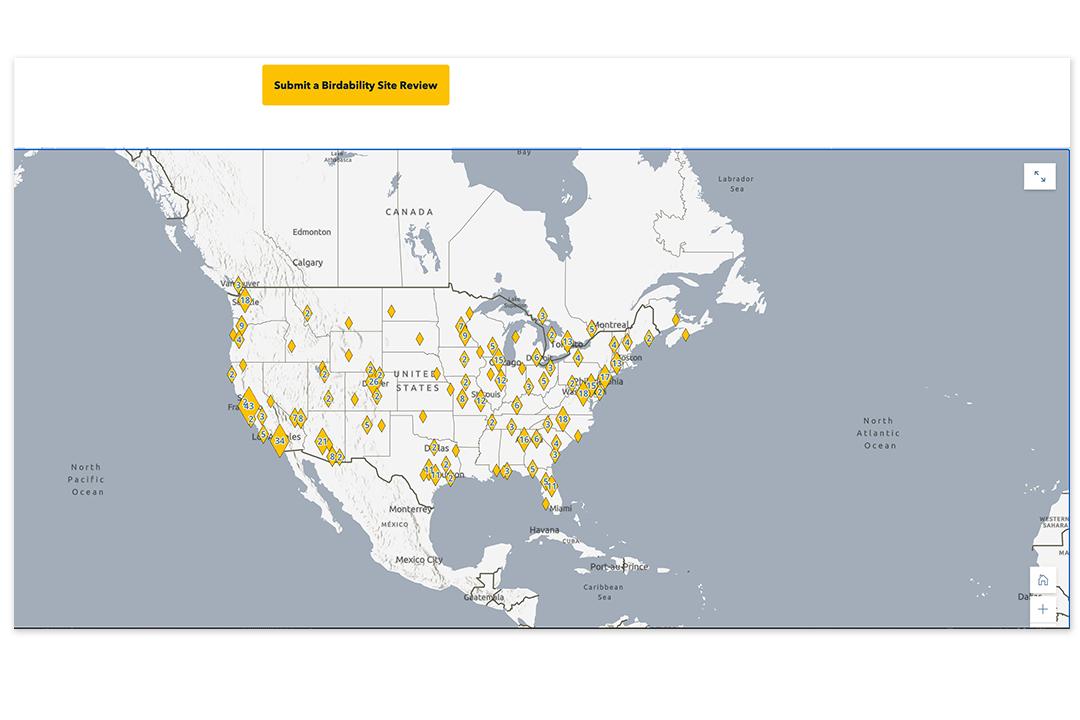
Task: Click the 26 cluster marker near Denver
Action: [x=374, y=381]
